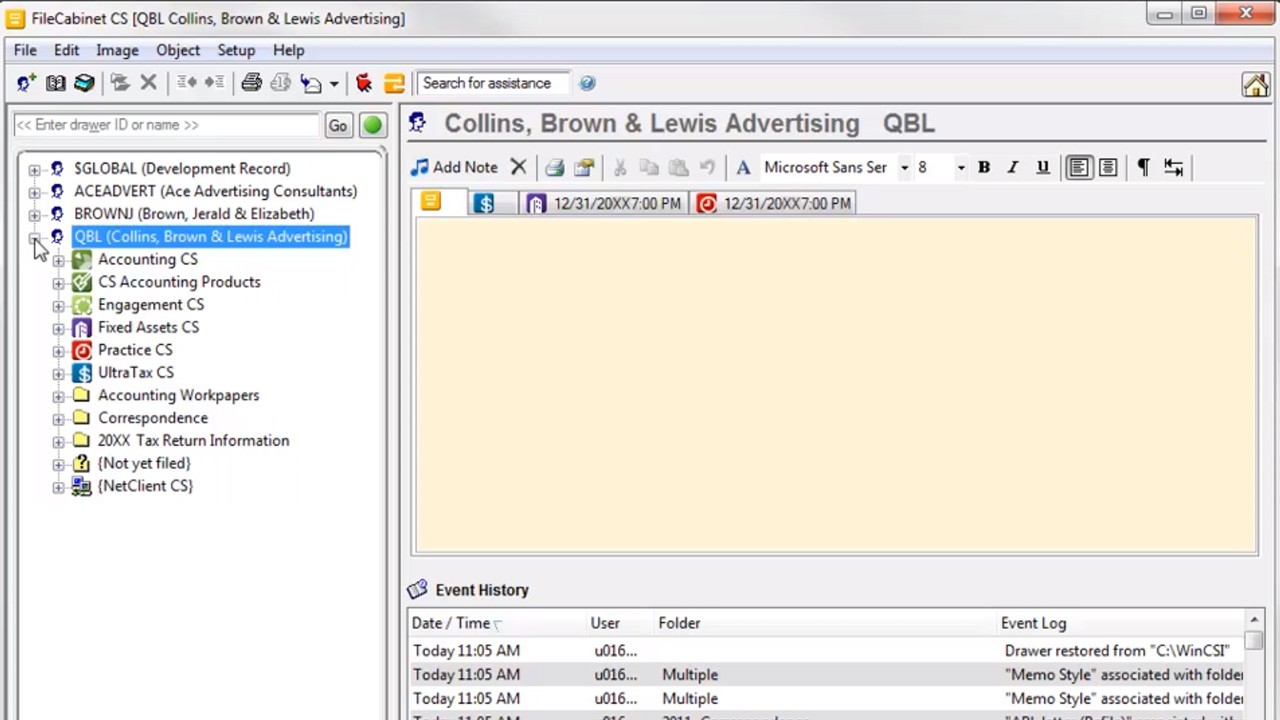Click the orange transfer arrows toolbar icon
1280x720 pixels.
[x=394, y=83]
